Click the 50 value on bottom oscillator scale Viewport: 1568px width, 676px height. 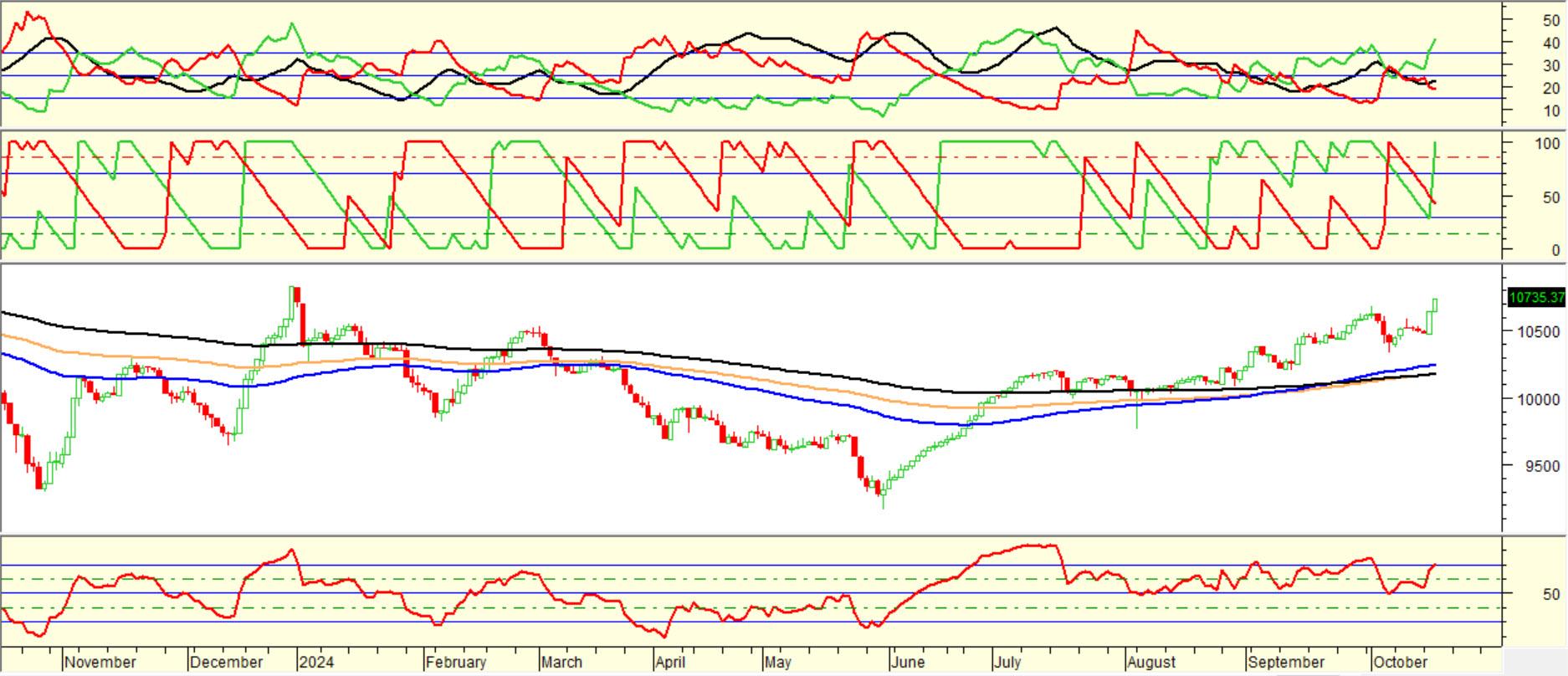(x=1550, y=594)
